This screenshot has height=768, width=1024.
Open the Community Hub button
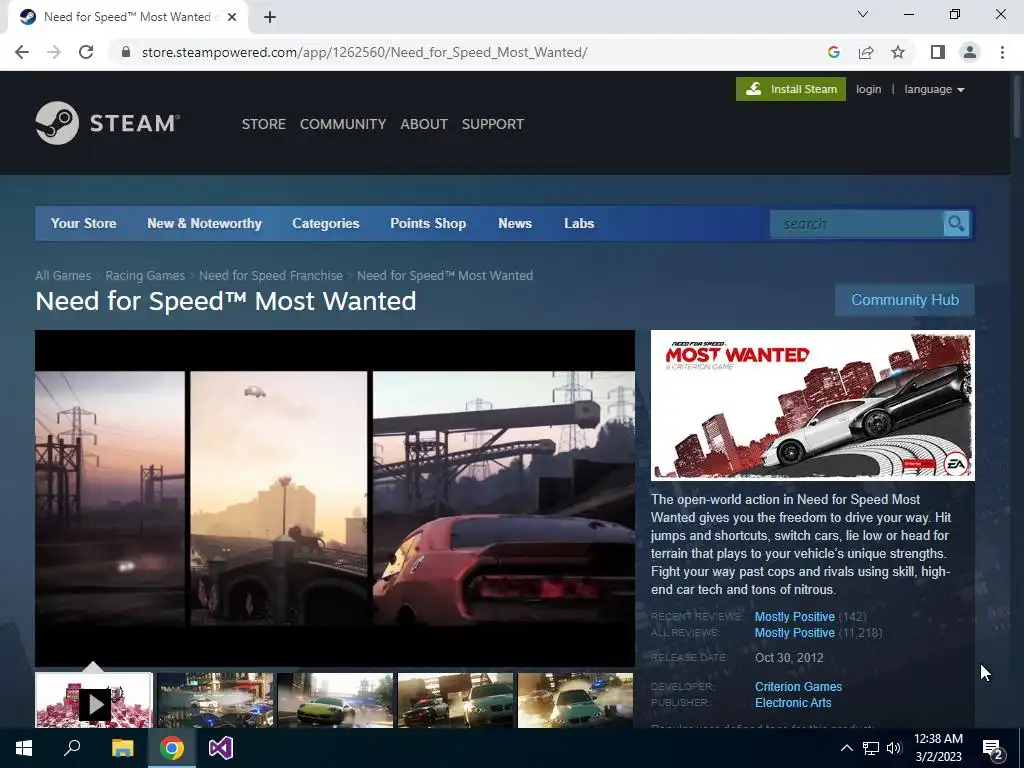[x=904, y=300]
